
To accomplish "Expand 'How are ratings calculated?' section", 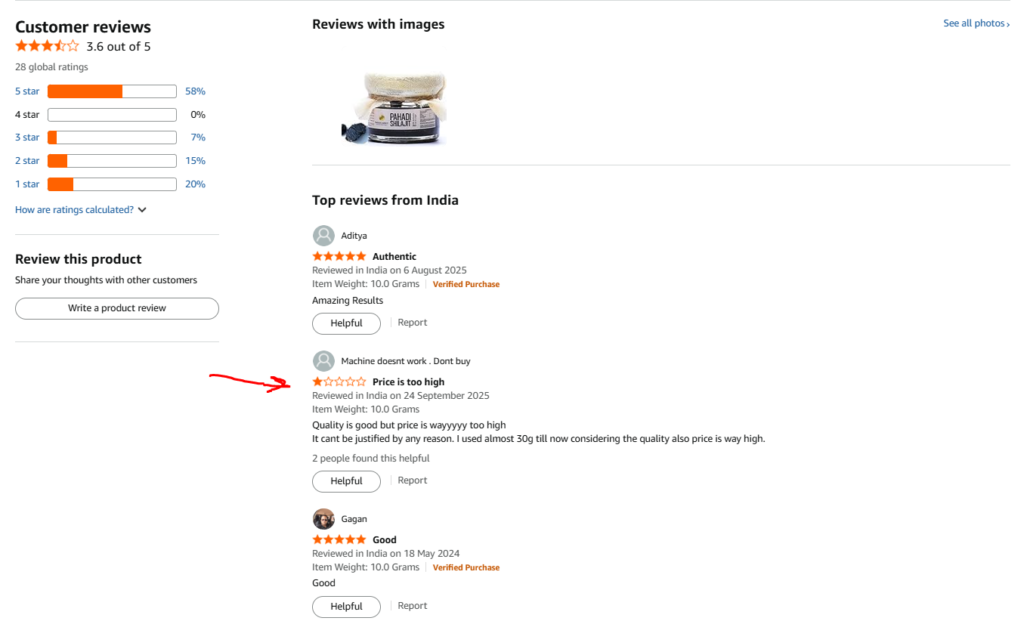I will (x=74, y=209).
